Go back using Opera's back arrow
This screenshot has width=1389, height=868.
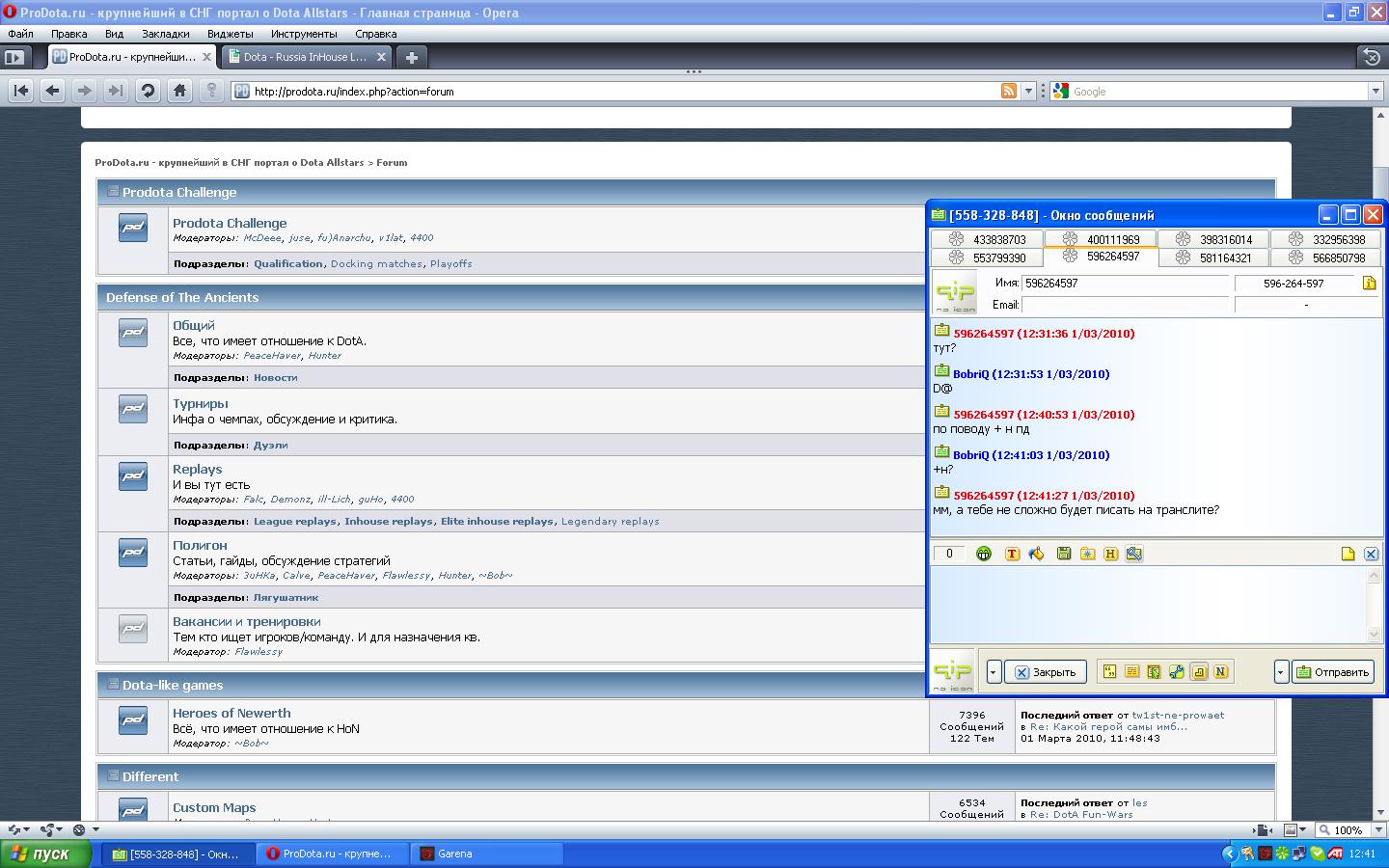[x=53, y=91]
